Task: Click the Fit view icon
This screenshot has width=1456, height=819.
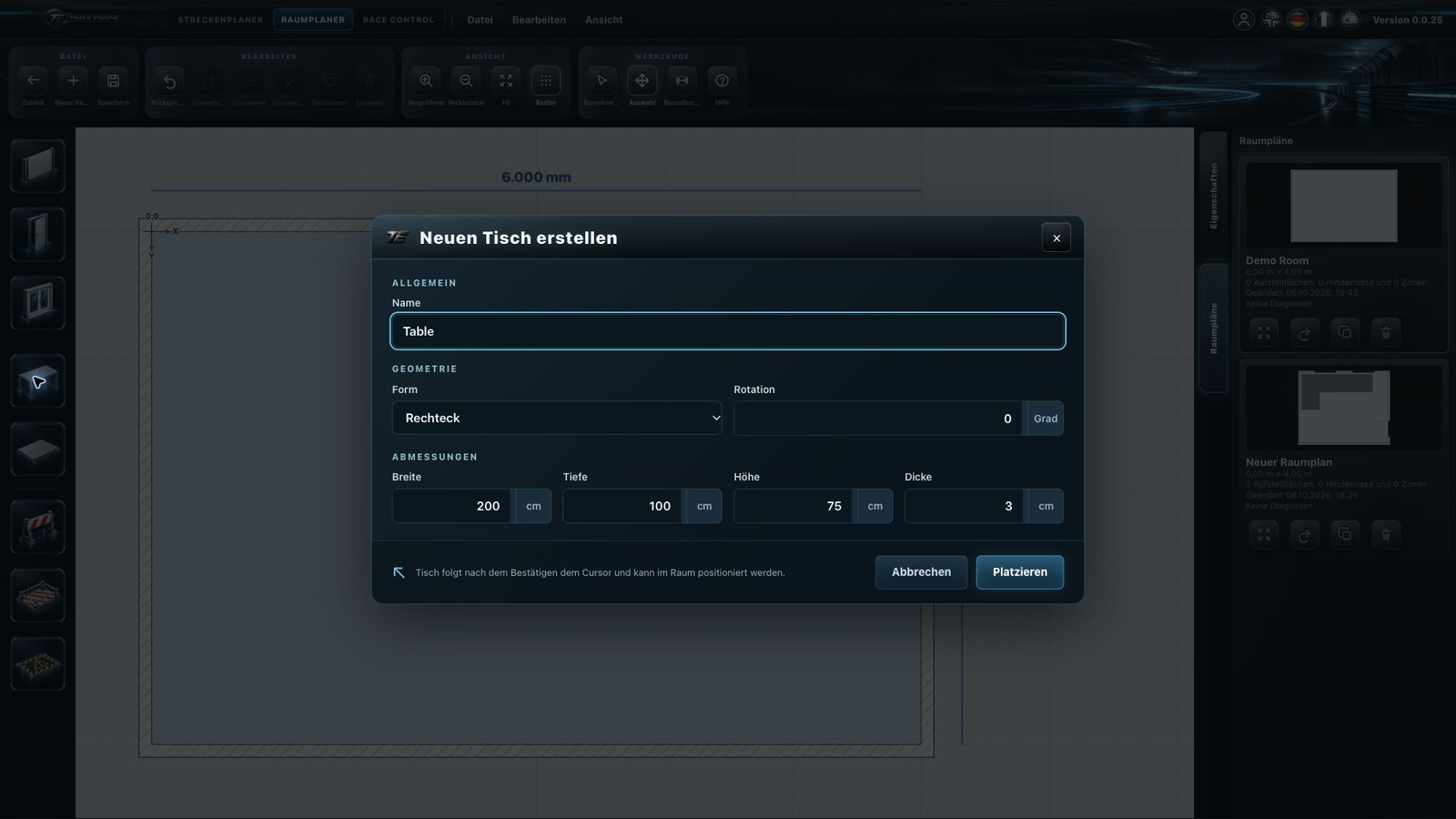Action: pos(506,80)
